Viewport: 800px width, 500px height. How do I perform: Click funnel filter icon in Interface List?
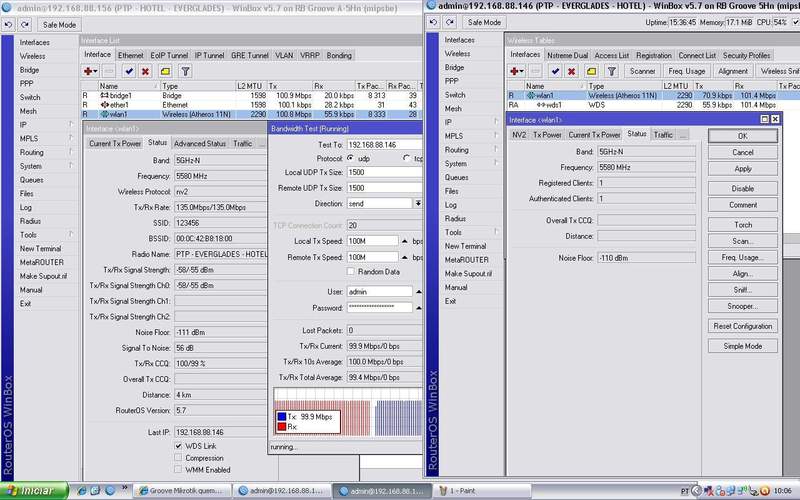(186, 71)
